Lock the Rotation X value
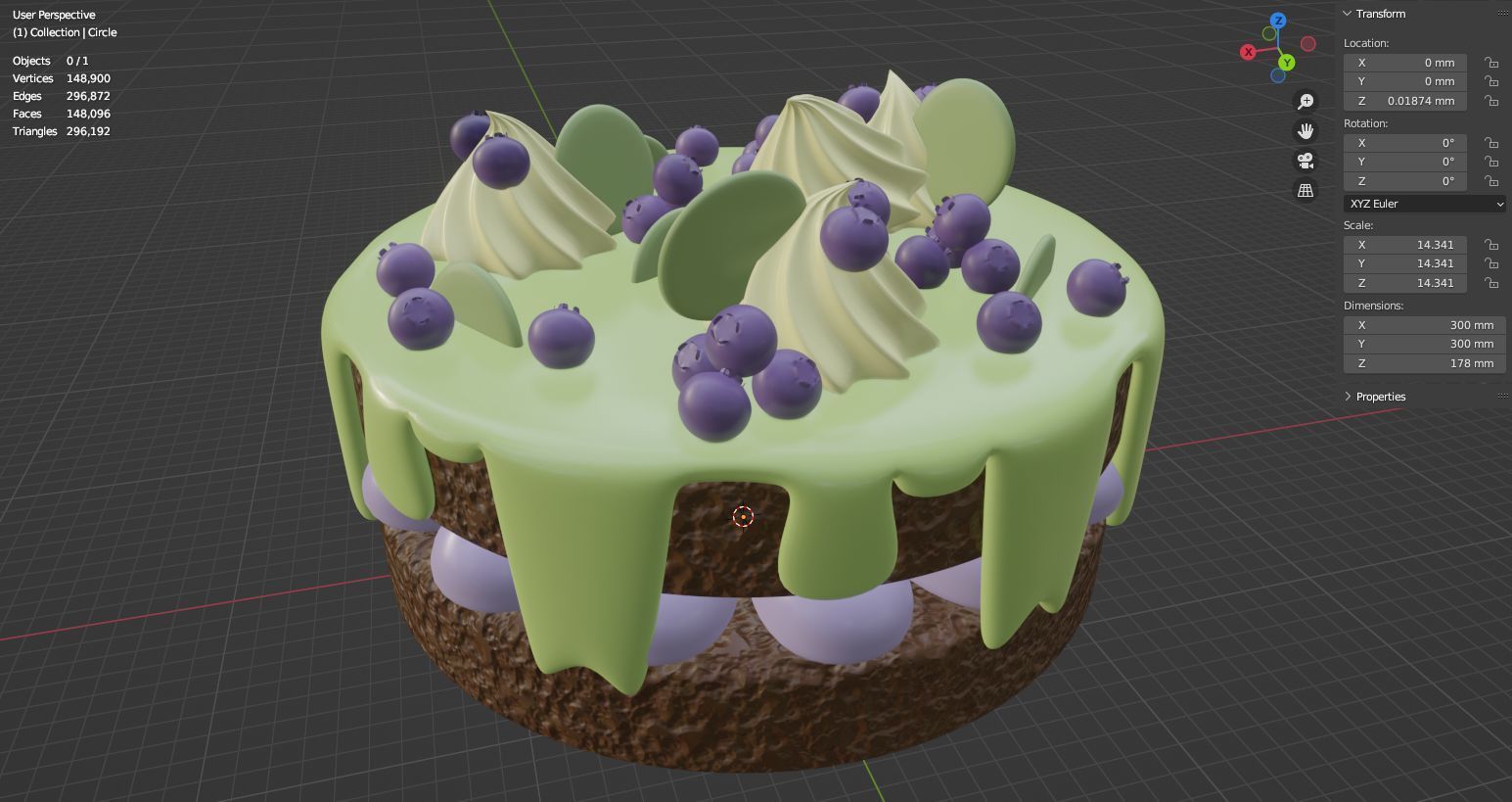Screen dimensions: 1512x802 click(x=1491, y=143)
